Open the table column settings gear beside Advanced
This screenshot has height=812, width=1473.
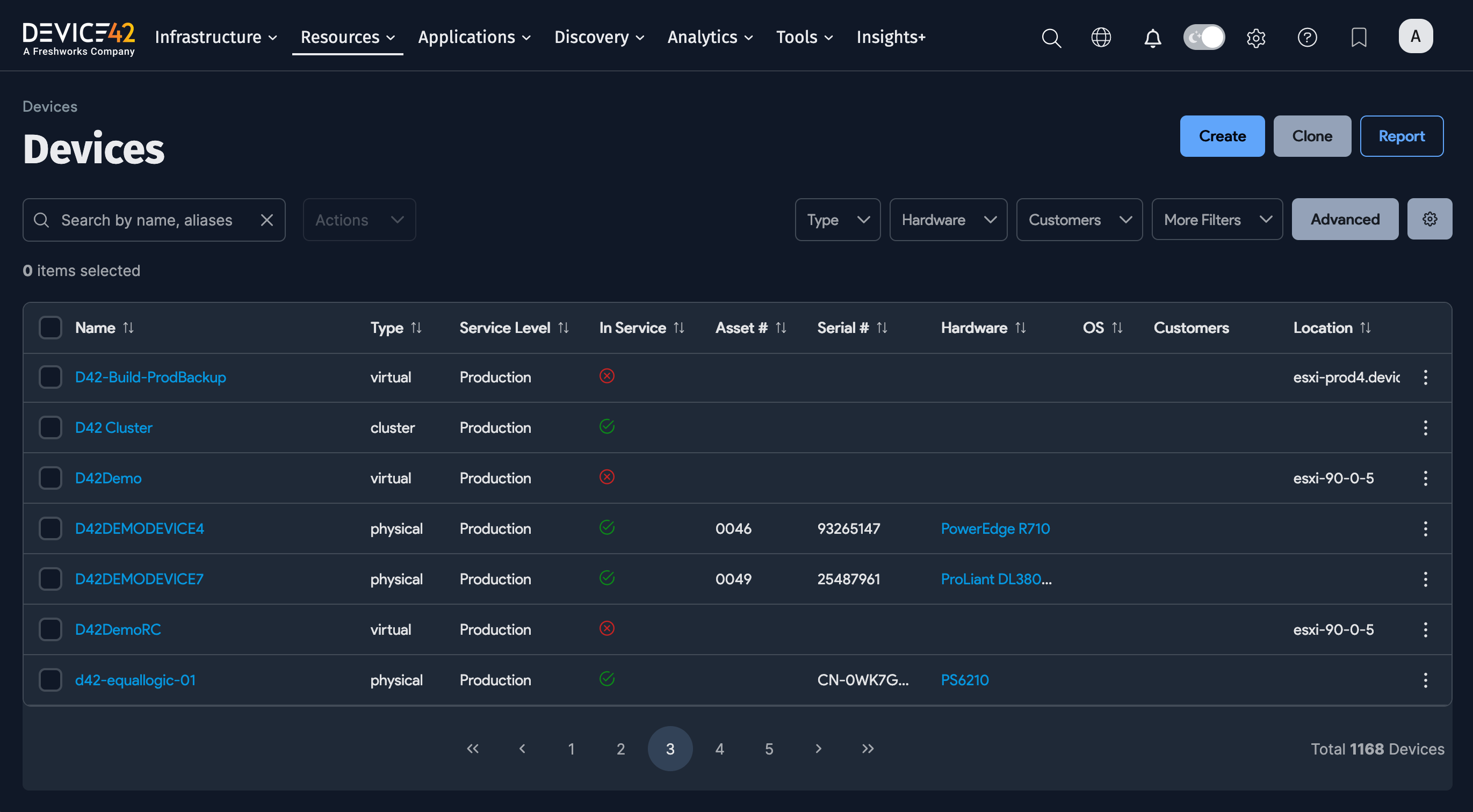pos(1429,219)
